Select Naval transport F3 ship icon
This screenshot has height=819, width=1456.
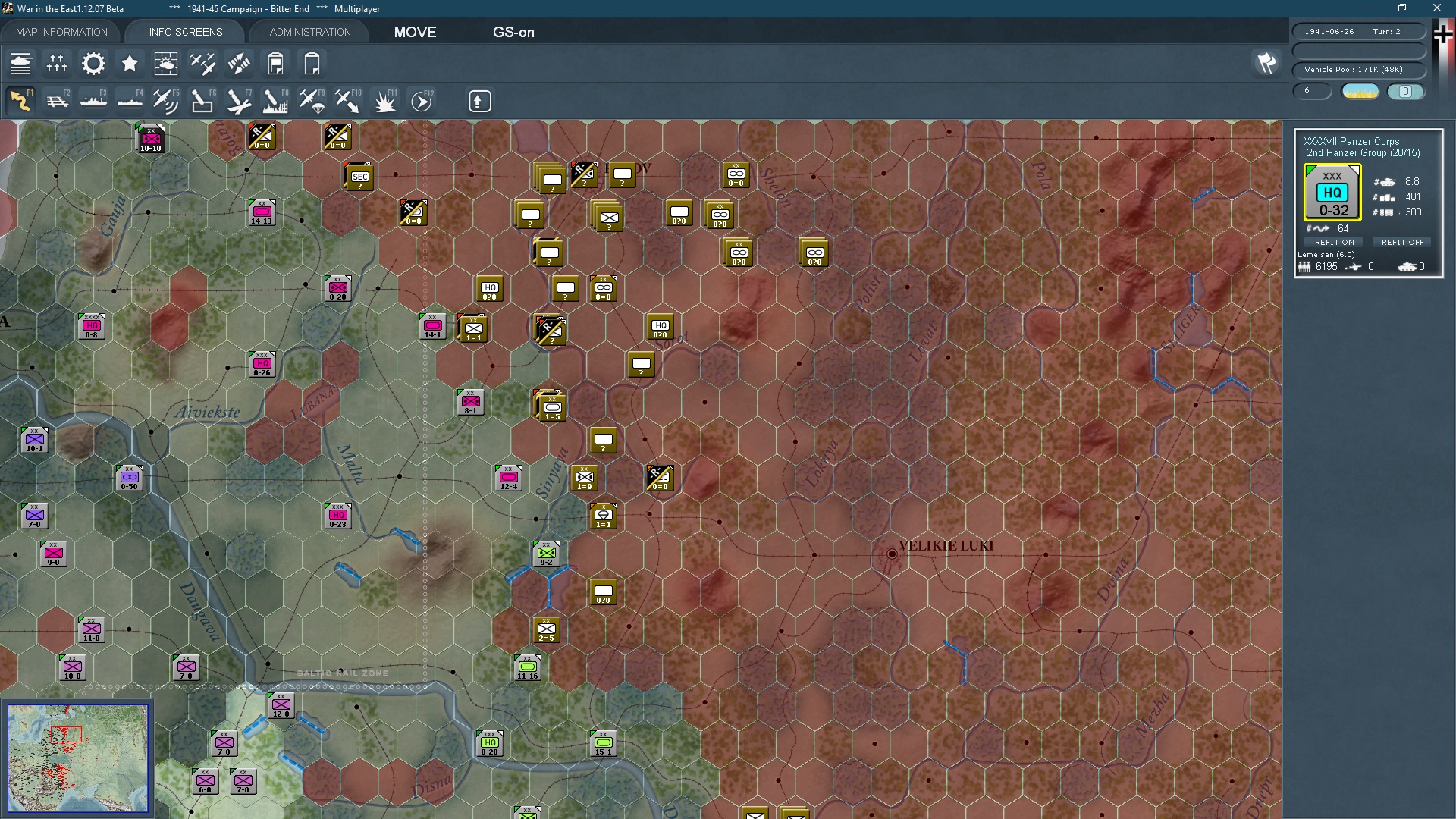point(93,101)
